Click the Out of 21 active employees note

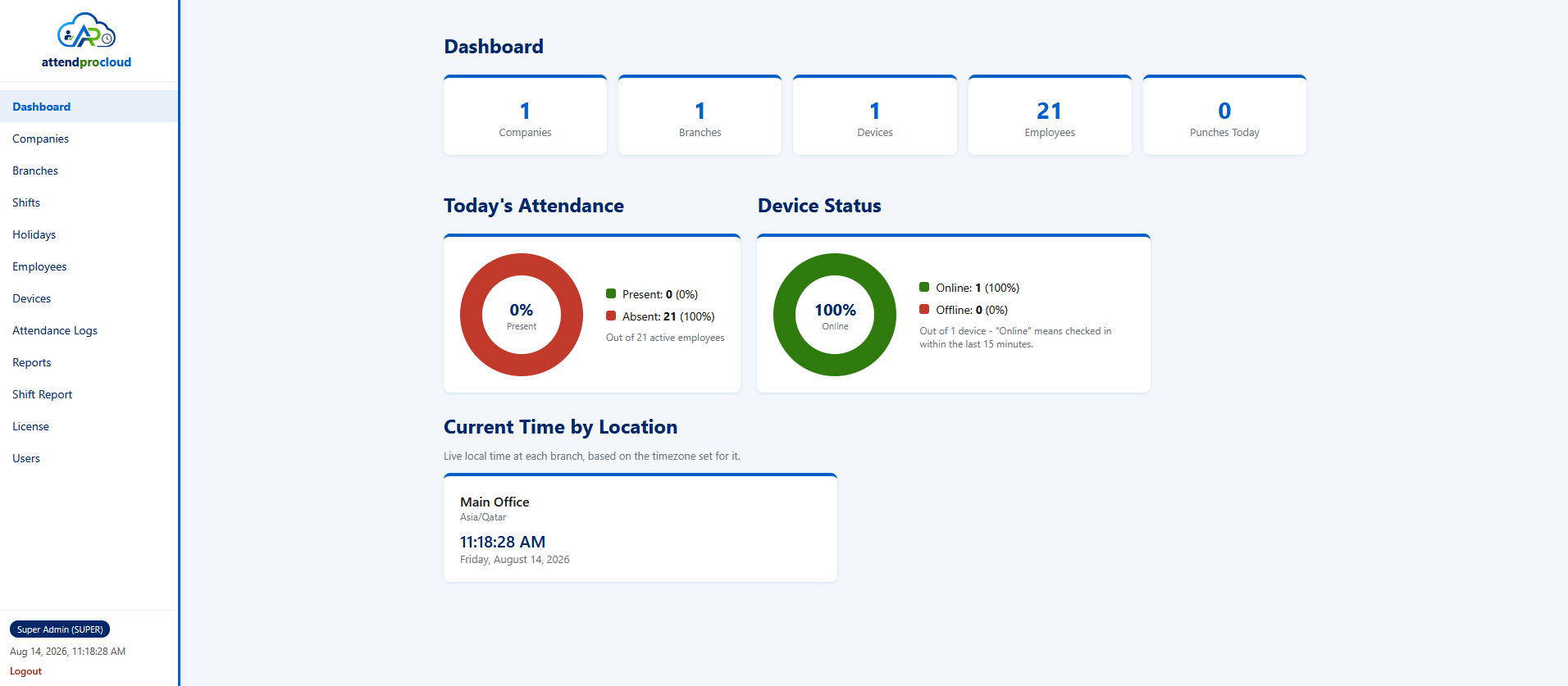click(665, 338)
